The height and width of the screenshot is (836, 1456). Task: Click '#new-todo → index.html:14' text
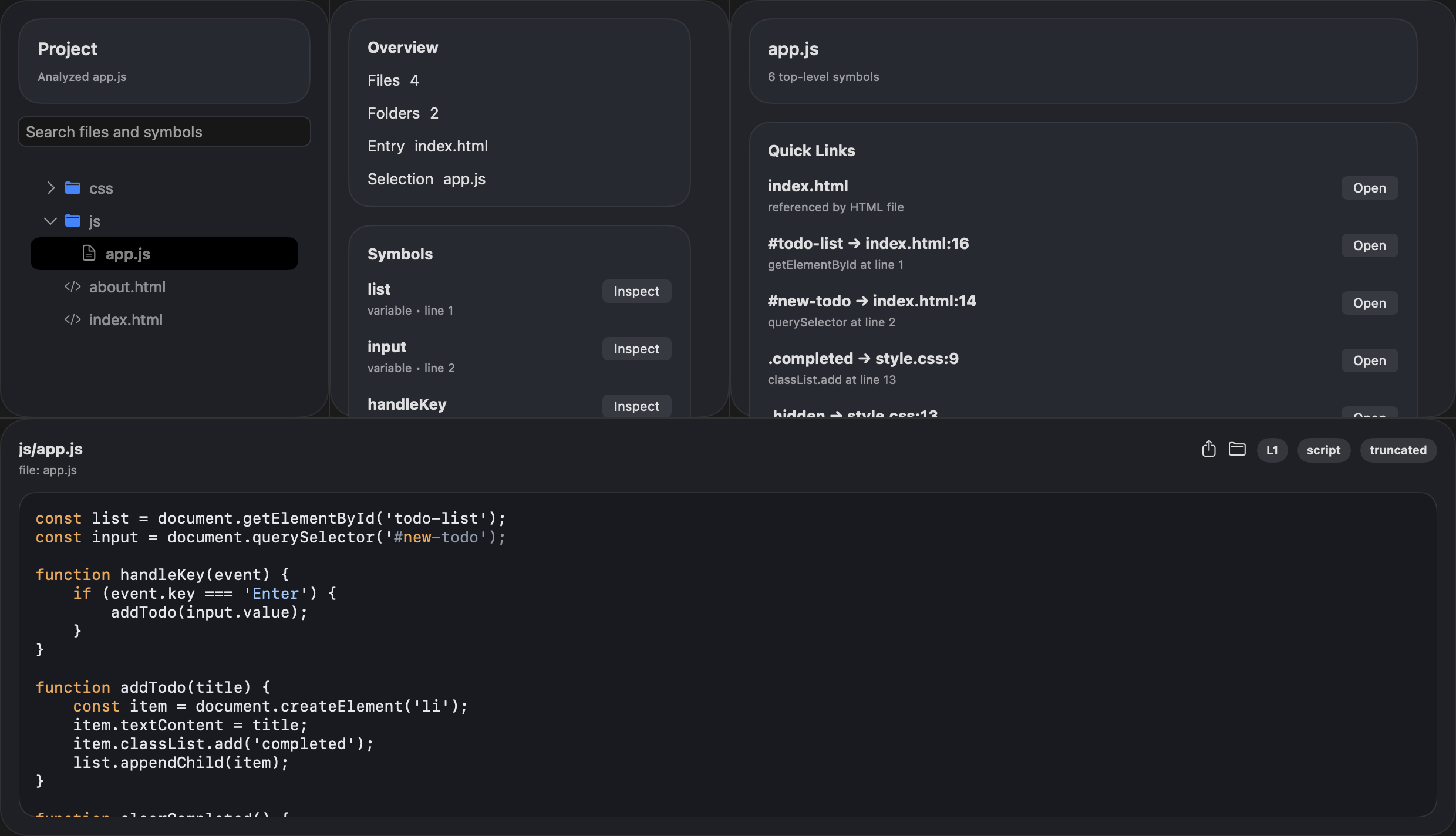coord(872,301)
